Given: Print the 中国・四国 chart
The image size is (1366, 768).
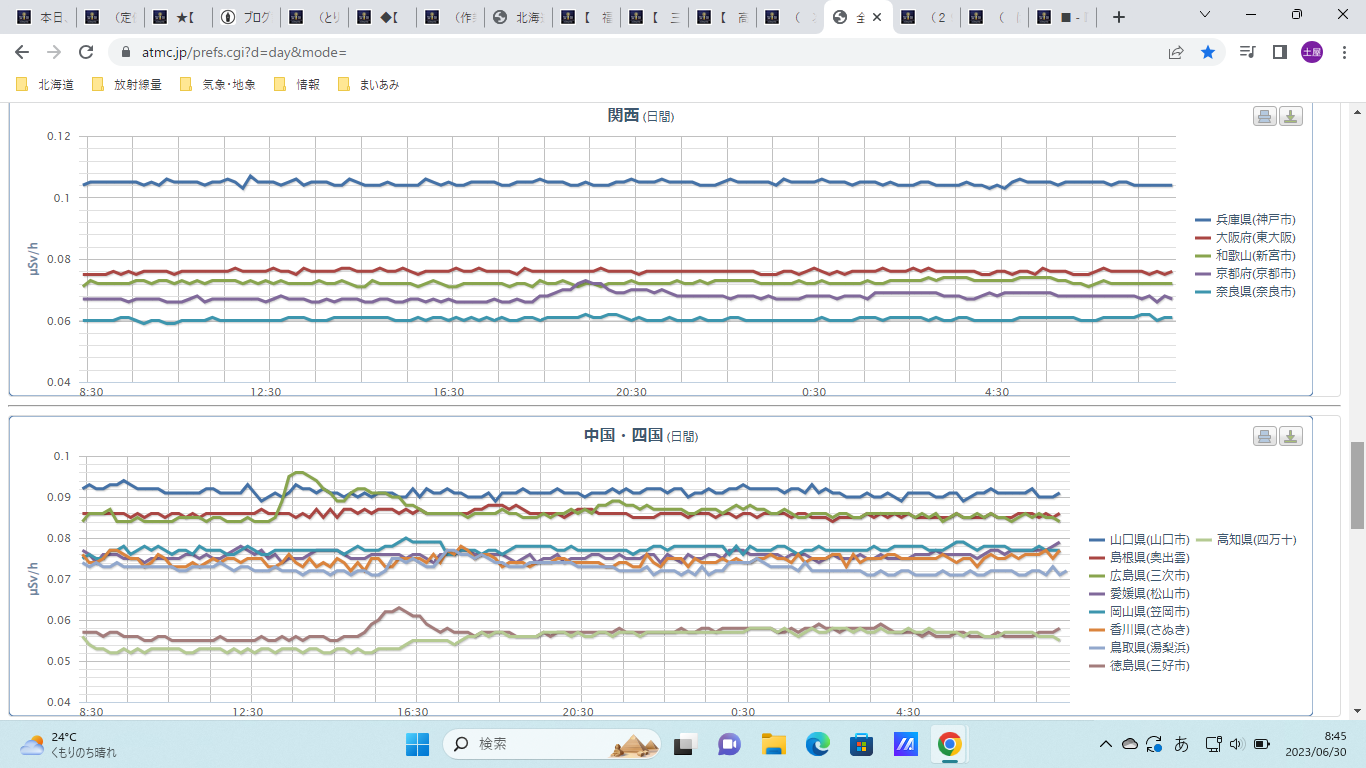Looking at the screenshot, I should [1265, 436].
